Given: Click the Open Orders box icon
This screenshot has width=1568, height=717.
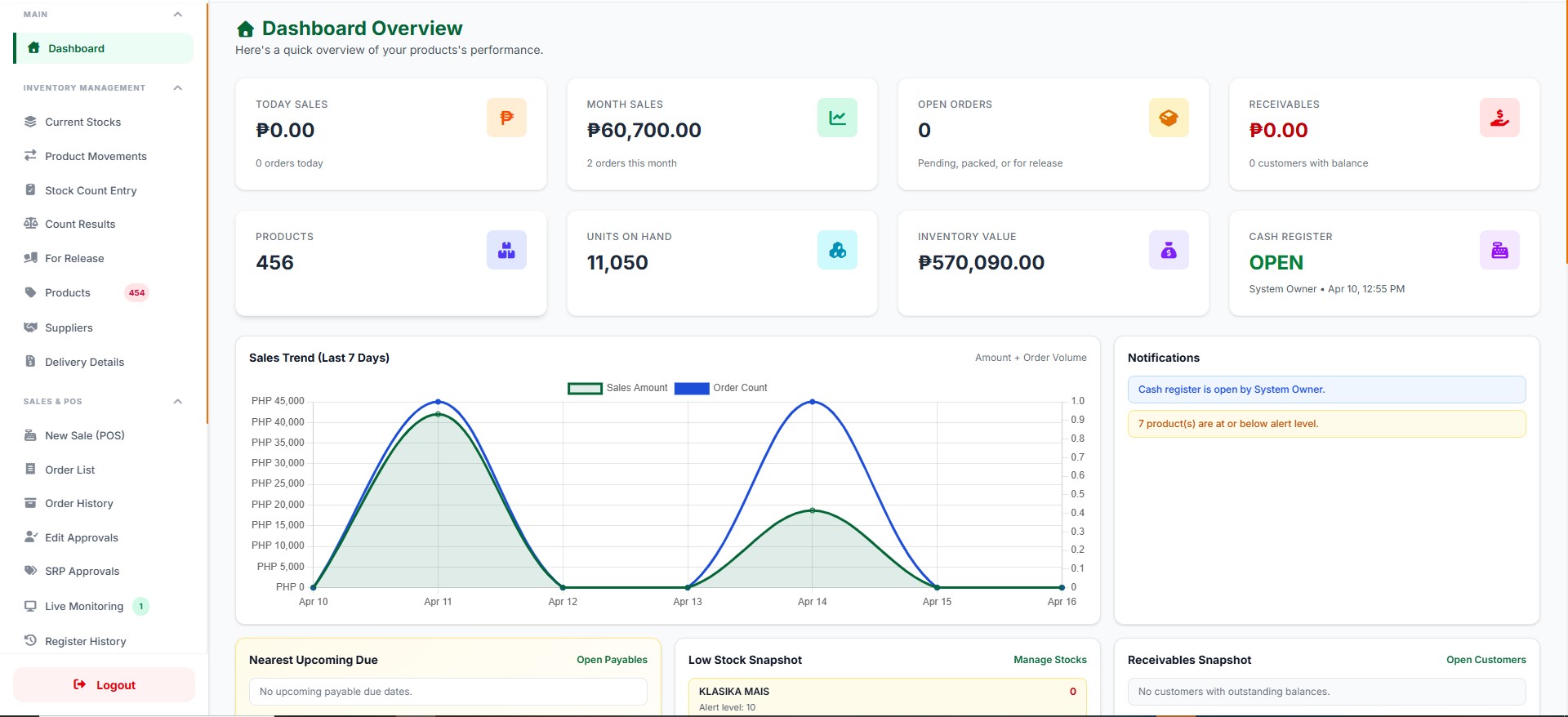Looking at the screenshot, I should tap(1169, 118).
